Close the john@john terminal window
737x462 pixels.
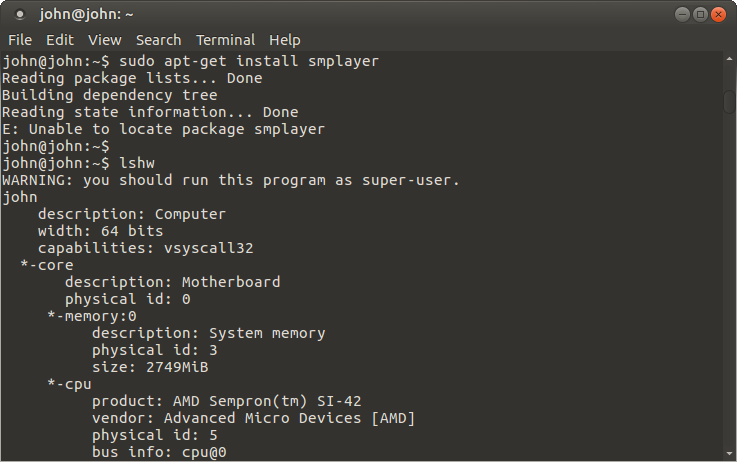718,15
